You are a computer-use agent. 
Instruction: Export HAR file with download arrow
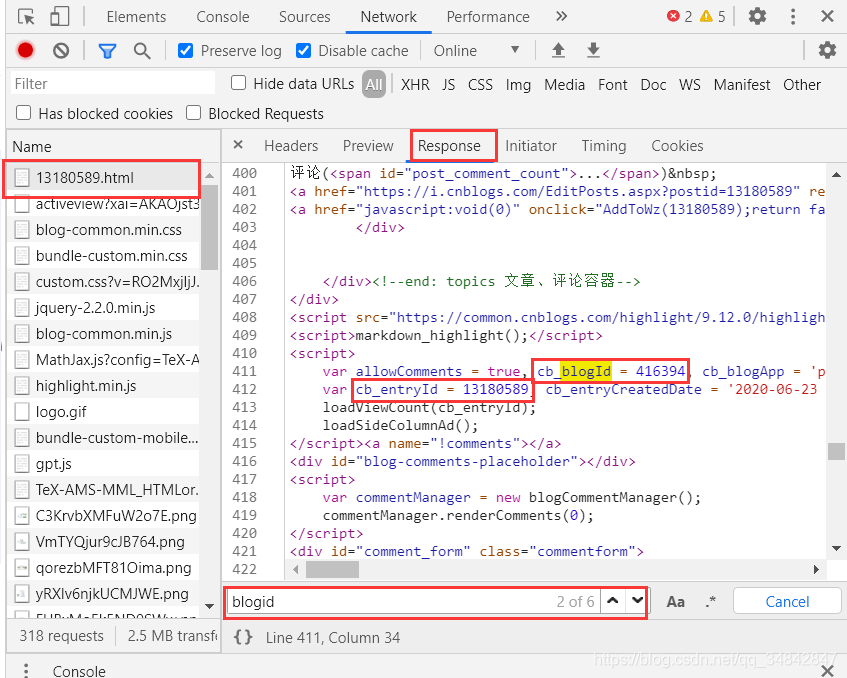pyautogui.click(x=593, y=50)
